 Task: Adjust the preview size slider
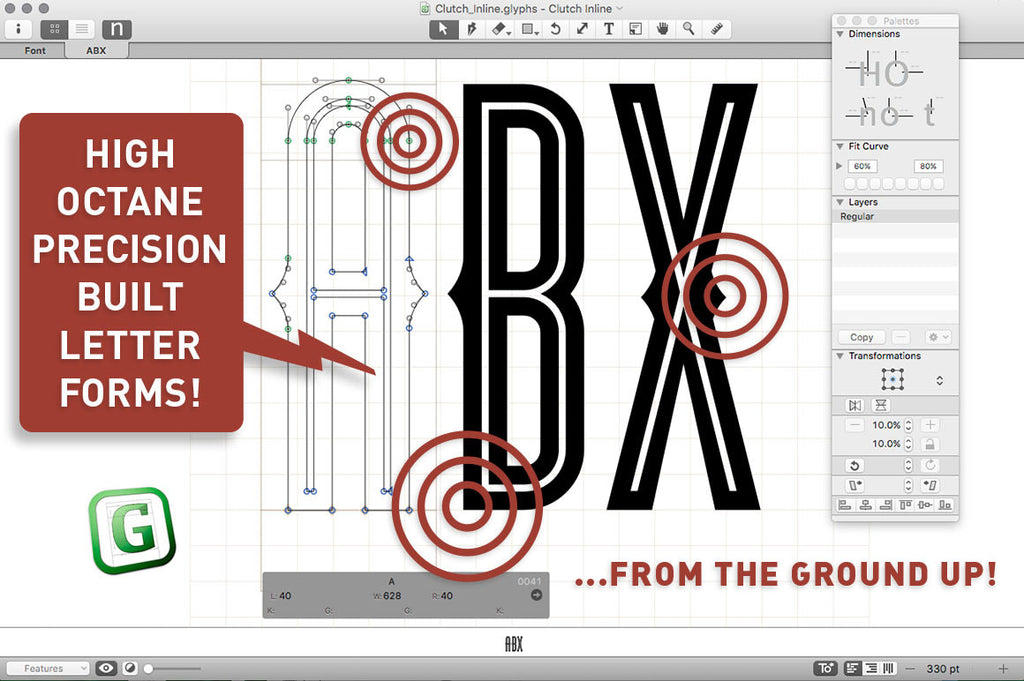[149, 668]
